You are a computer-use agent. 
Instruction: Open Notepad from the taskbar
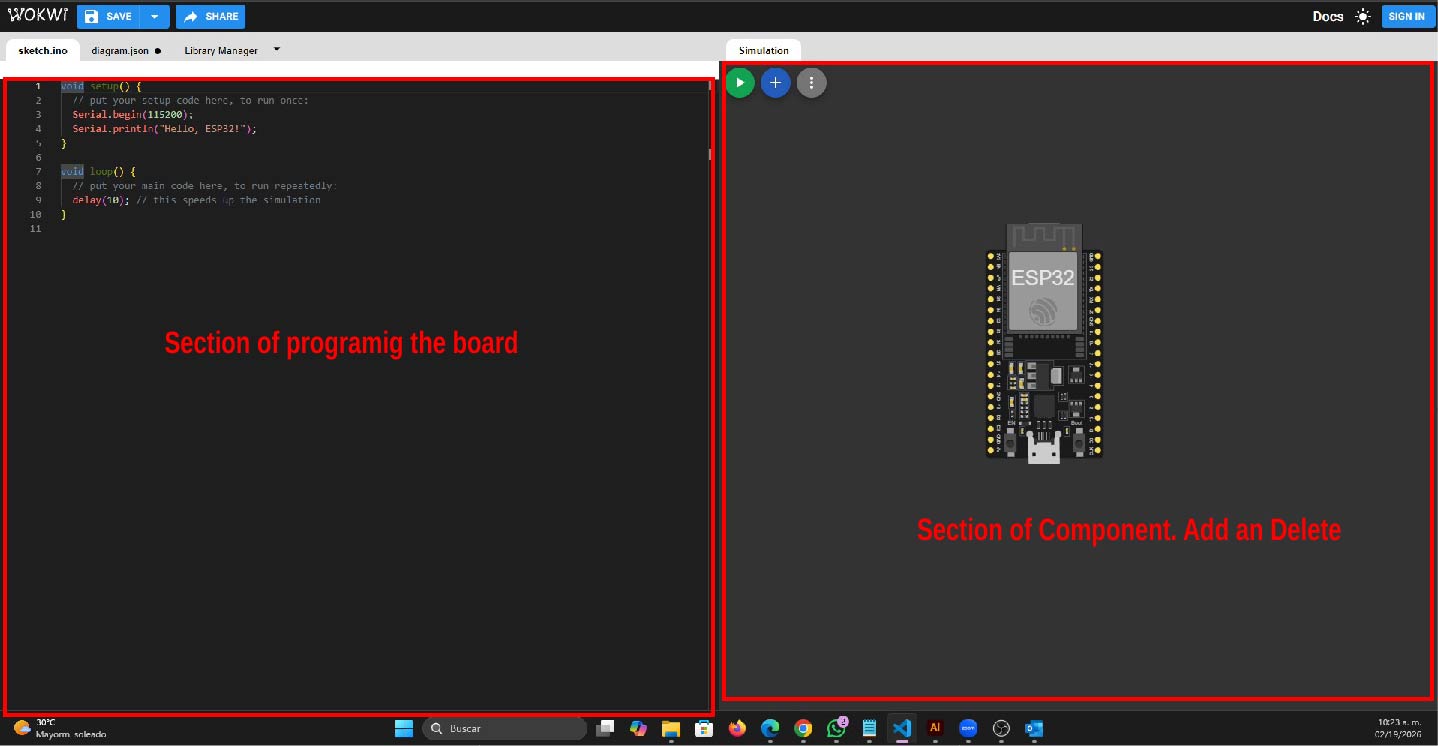869,728
